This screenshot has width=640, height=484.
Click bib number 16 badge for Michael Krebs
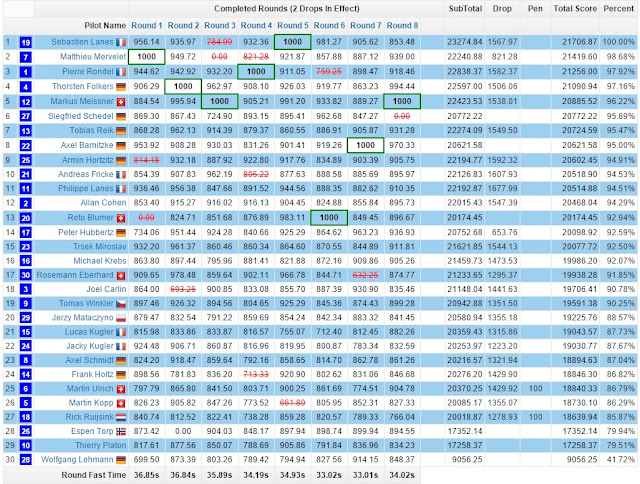[x=26, y=261]
